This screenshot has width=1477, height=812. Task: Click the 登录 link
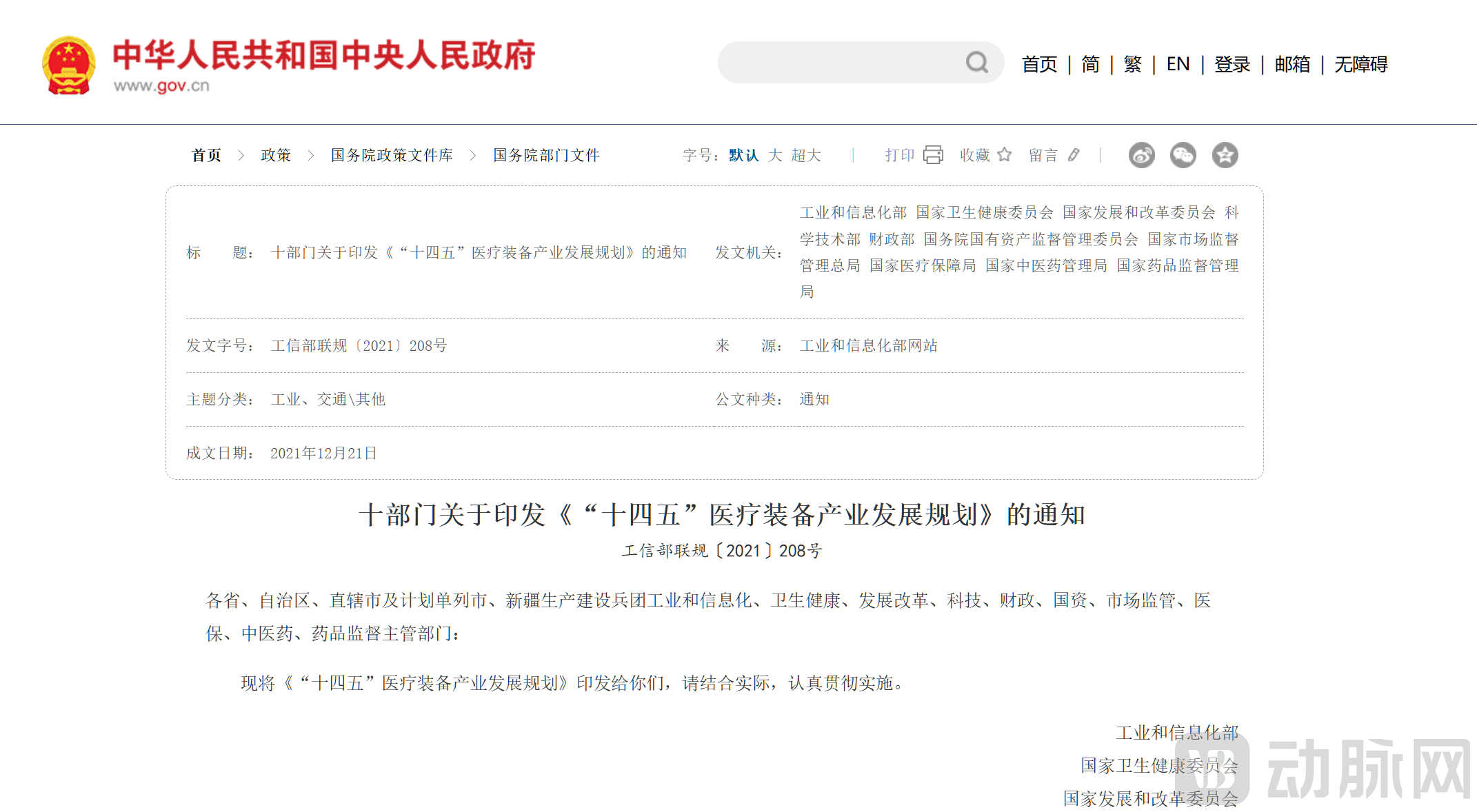pos(1232,64)
